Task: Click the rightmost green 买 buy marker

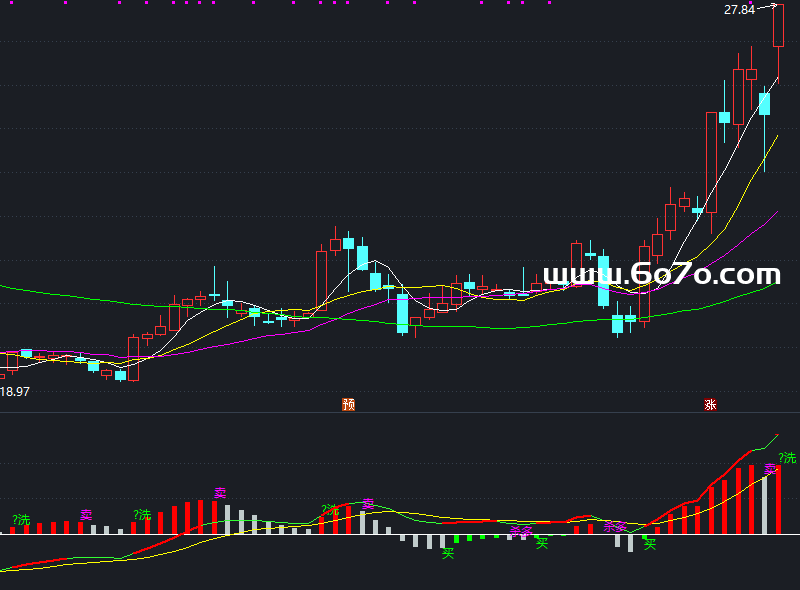Action: pyautogui.click(x=650, y=544)
